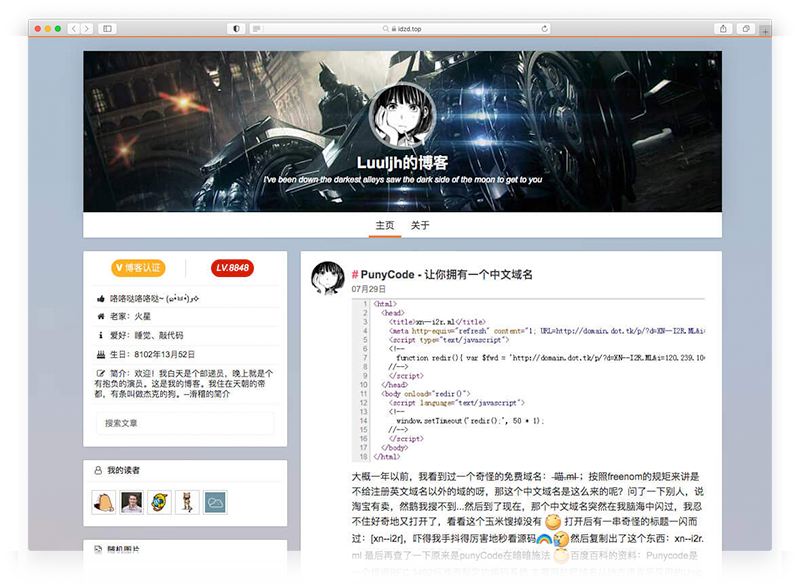
Task: Toggle the Safari sidebar button
Action: 108,29
